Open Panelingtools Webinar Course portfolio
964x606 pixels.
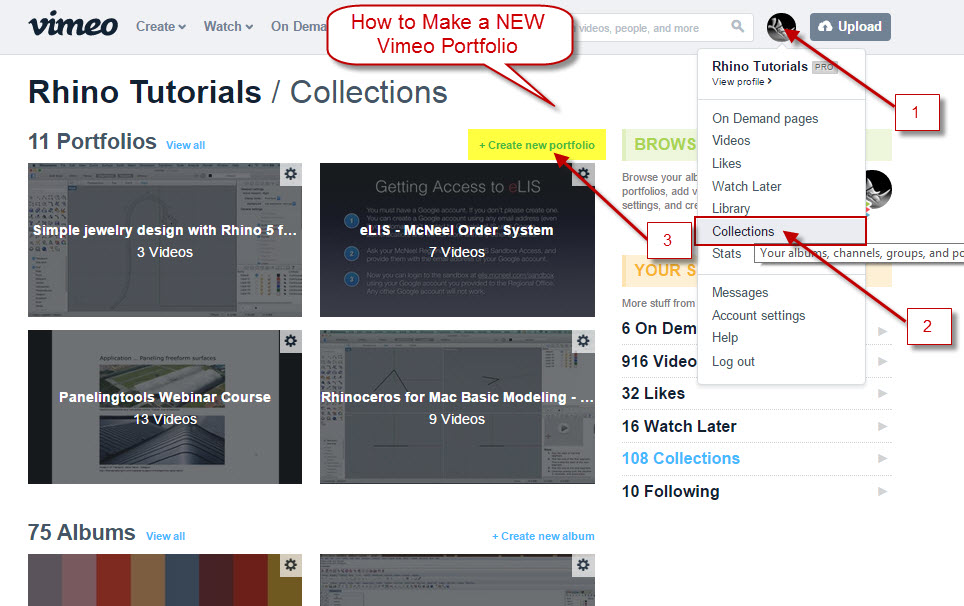coord(165,407)
